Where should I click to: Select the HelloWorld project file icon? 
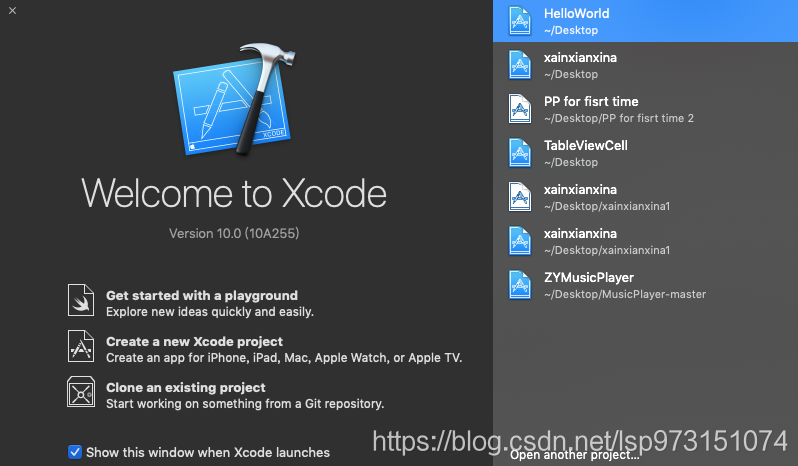click(x=520, y=21)
